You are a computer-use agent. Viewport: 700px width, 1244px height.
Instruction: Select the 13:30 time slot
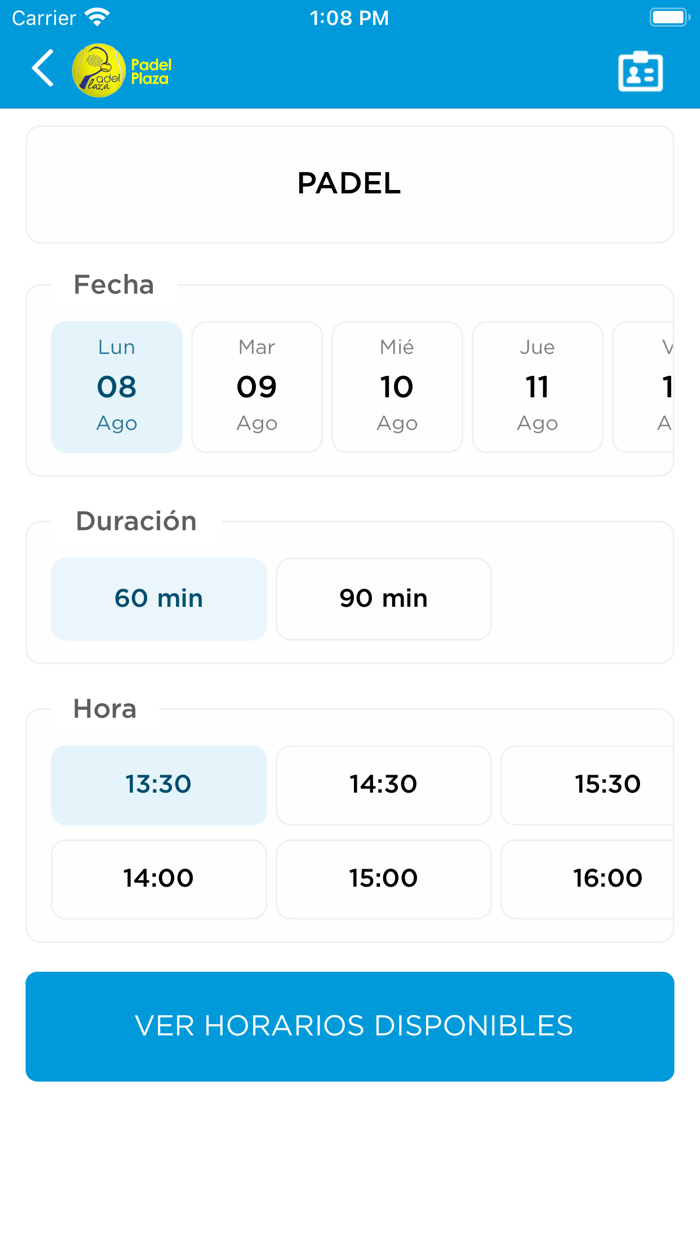click(158, 785)
